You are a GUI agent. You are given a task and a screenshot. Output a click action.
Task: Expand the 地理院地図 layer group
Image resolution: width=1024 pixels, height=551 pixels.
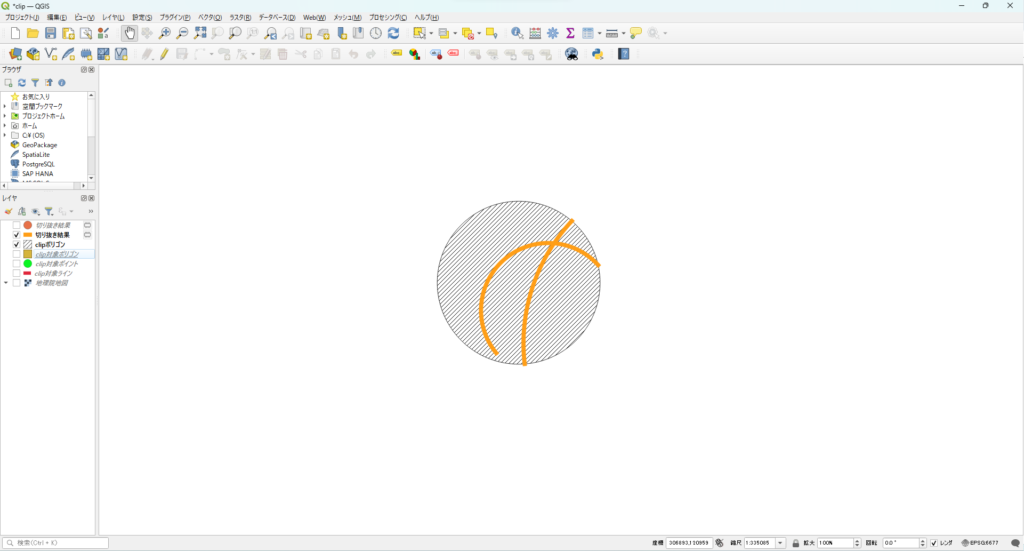(5, 283)
